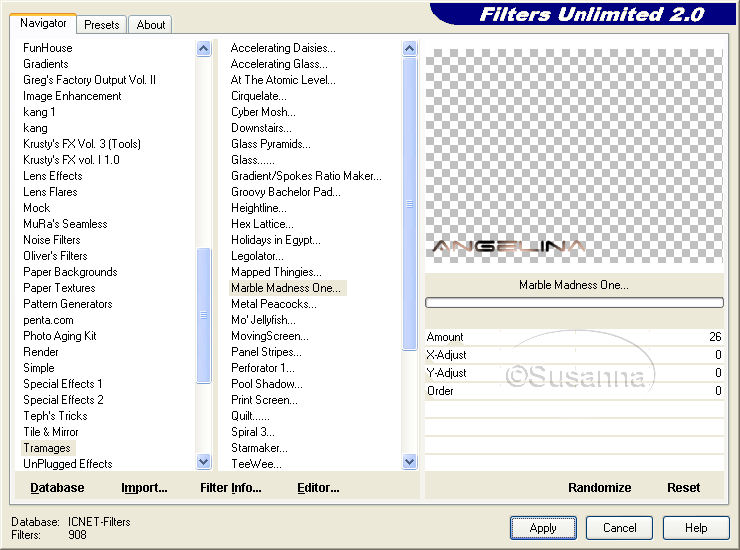The image size is (740, 550).
Task: Select the Marble Madness One... filter
Action: 286,288
